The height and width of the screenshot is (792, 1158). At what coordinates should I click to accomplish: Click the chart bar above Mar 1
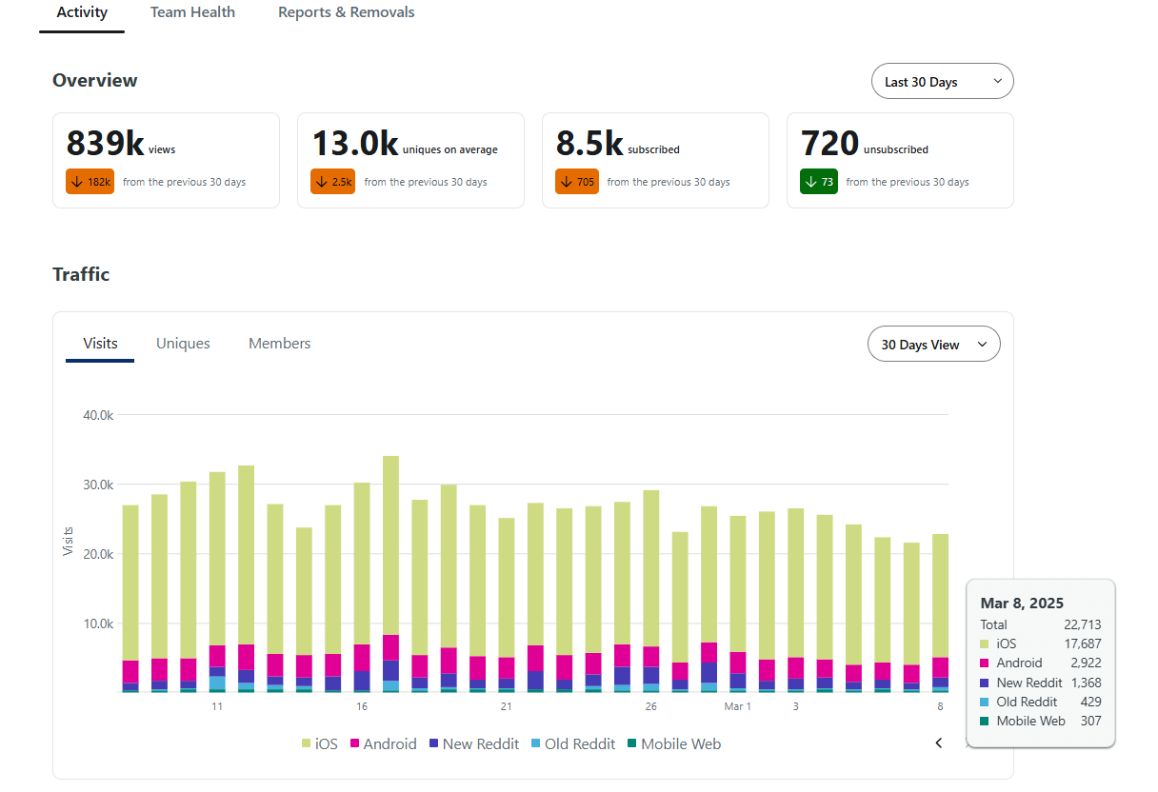[x=738, y=604]
